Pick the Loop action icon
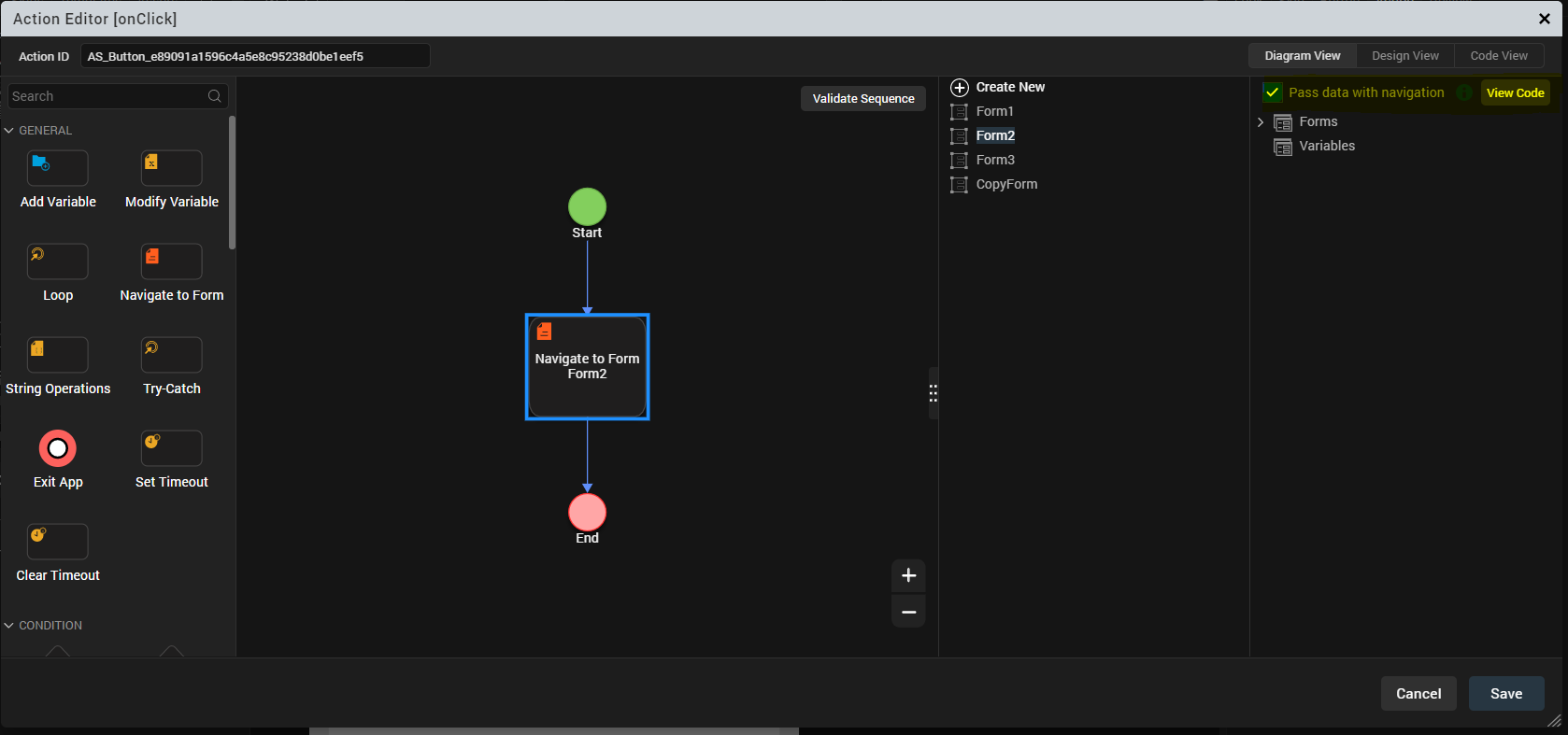The image size is (1568, 735). tap(58, 261)
